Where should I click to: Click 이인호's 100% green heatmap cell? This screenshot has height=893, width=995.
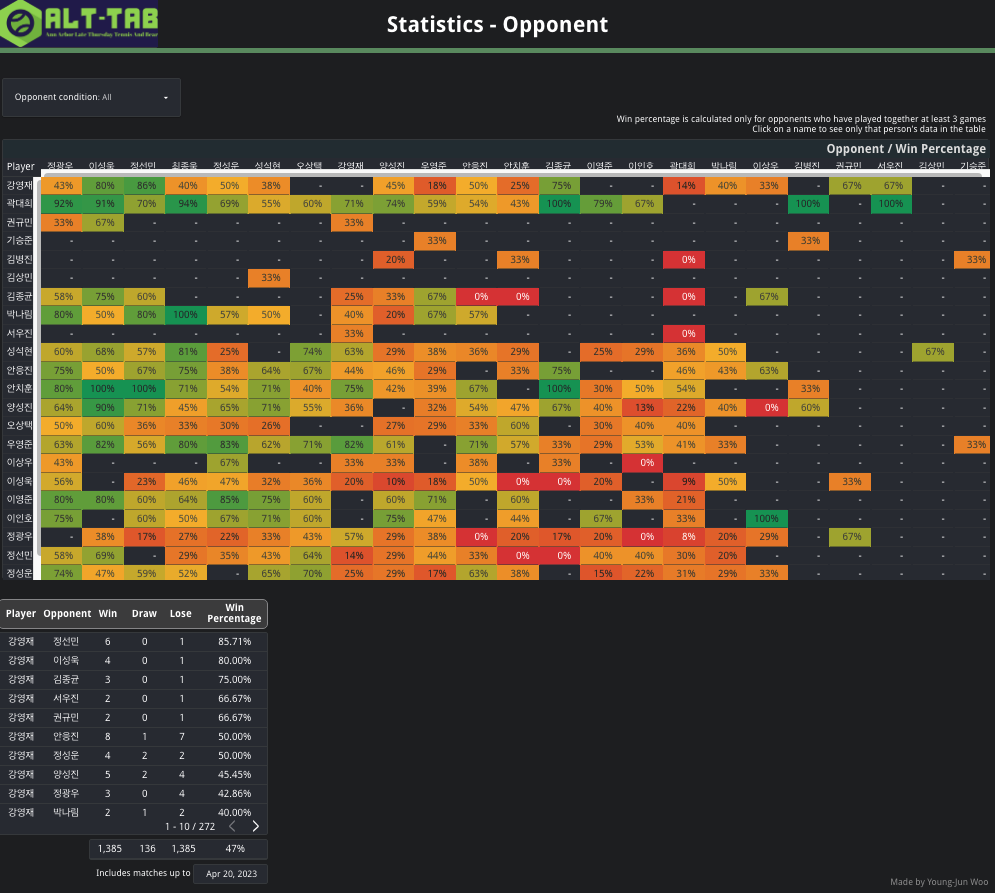pos(768,518)
